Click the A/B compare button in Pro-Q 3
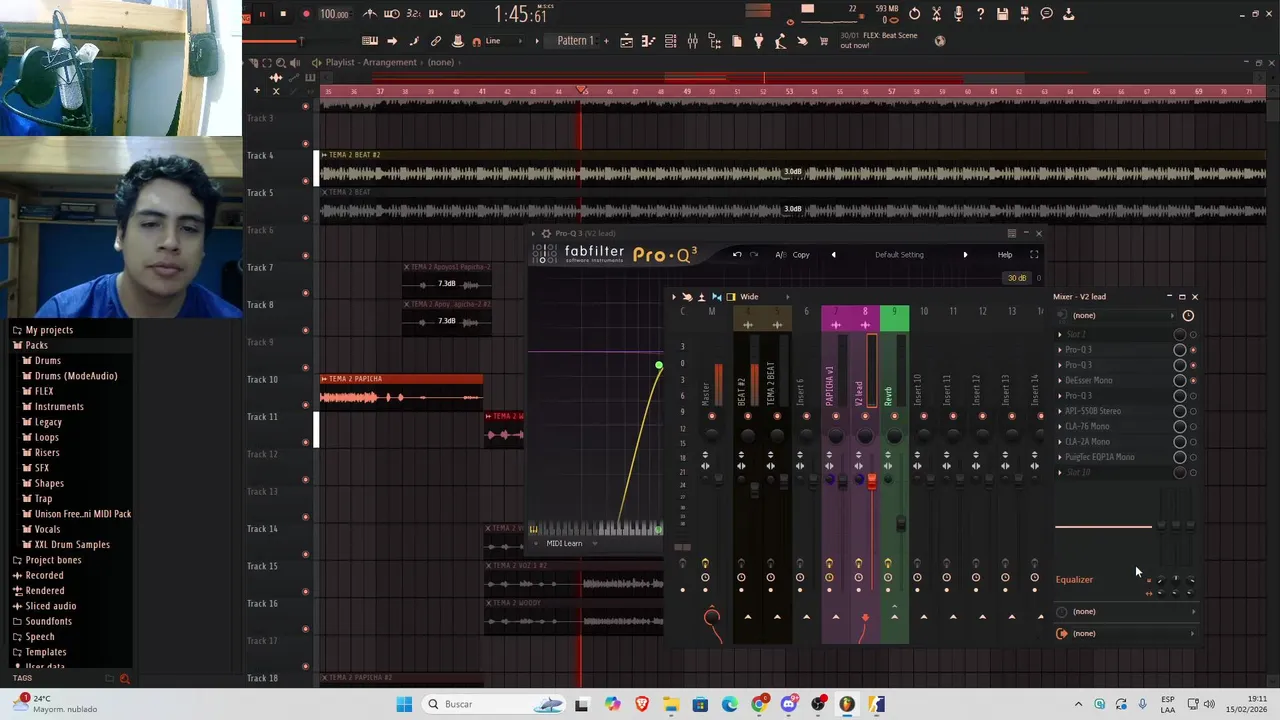1280x720 pixels. tap(781, 255)
